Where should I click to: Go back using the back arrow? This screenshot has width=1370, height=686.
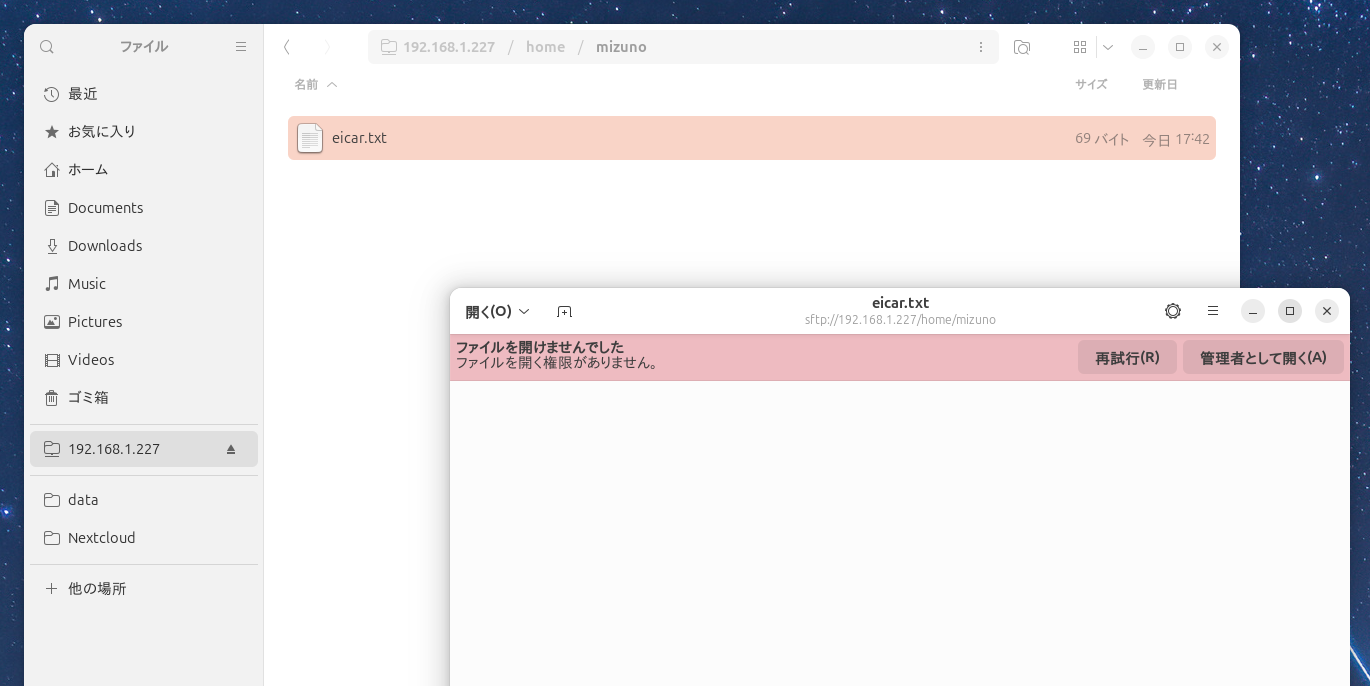[287, 47]
